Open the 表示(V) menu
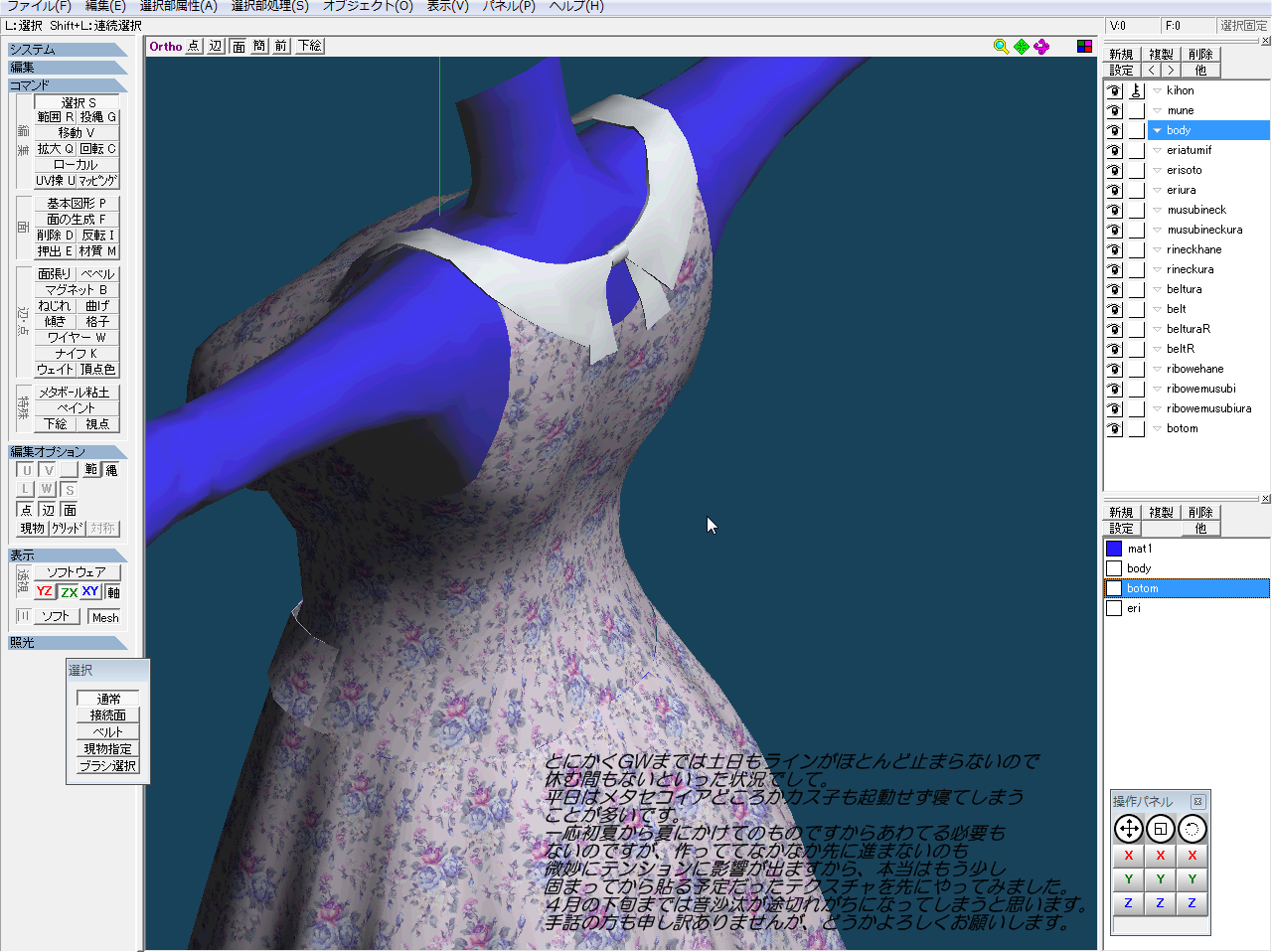 447,6
